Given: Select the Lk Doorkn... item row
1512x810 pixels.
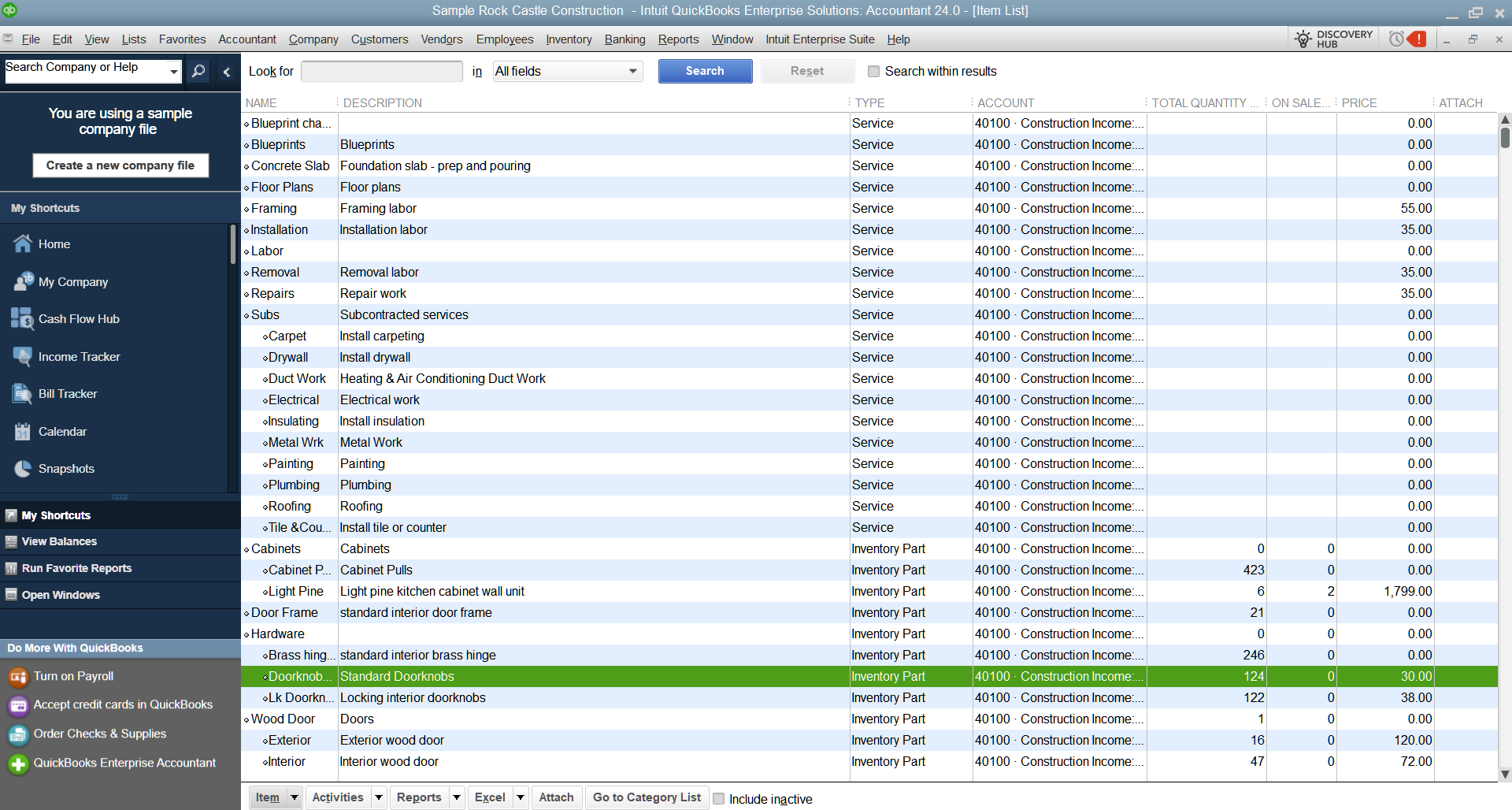Looking at the screenshot, I should (x=869, y=698).
